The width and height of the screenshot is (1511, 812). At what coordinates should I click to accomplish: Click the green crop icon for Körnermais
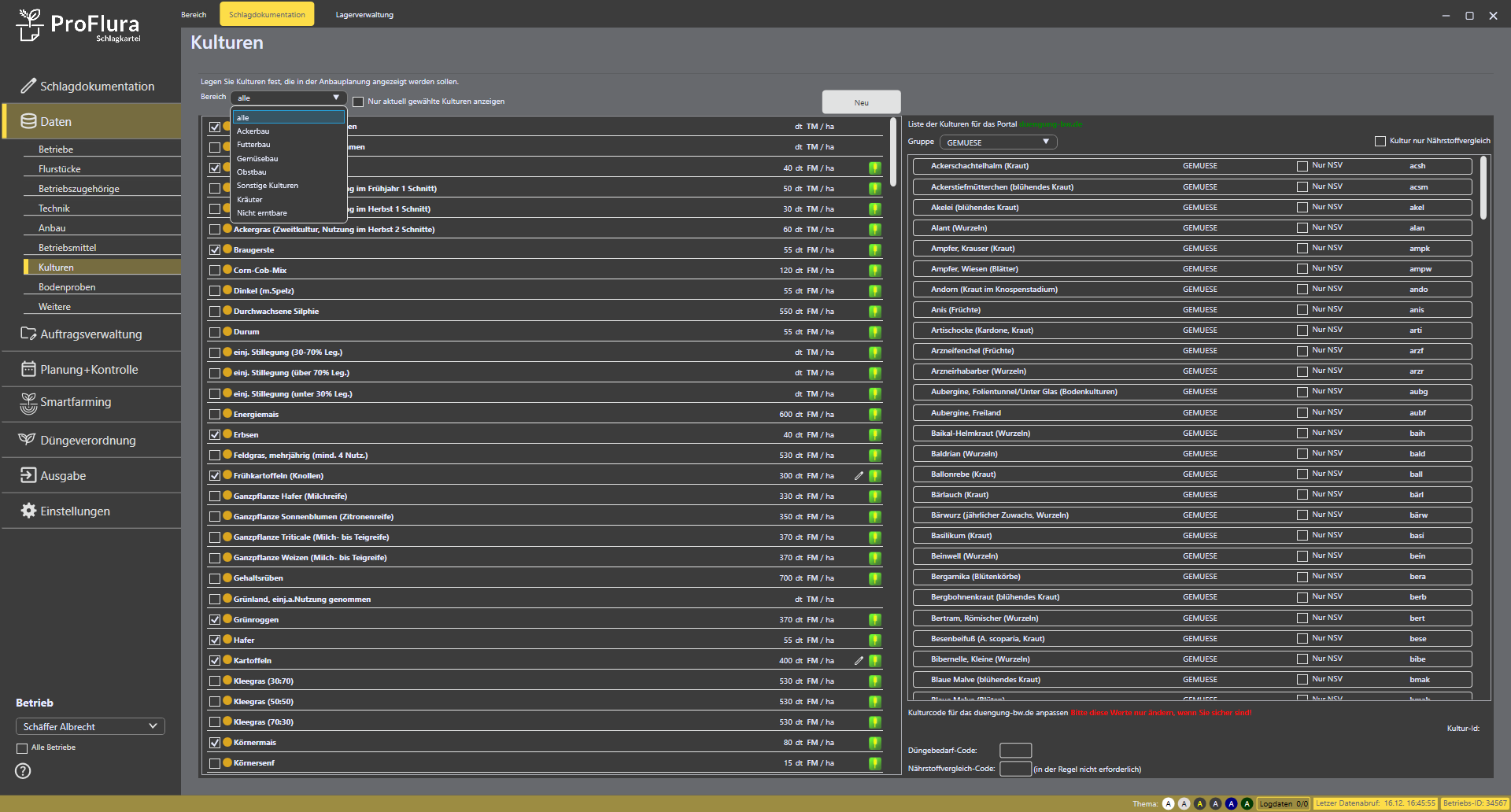874,743
